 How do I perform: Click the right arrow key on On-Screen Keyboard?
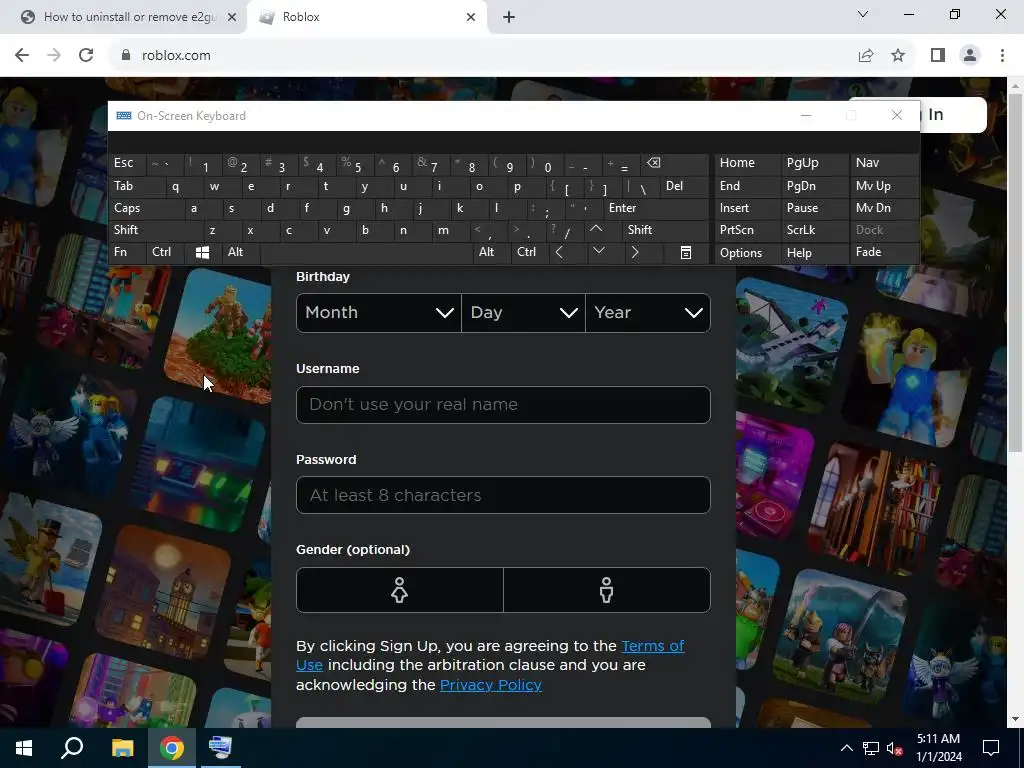[635, 252]
